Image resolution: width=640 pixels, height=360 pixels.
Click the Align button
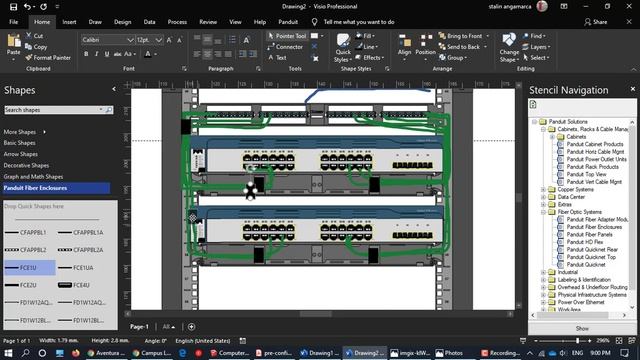click(404, 47)
